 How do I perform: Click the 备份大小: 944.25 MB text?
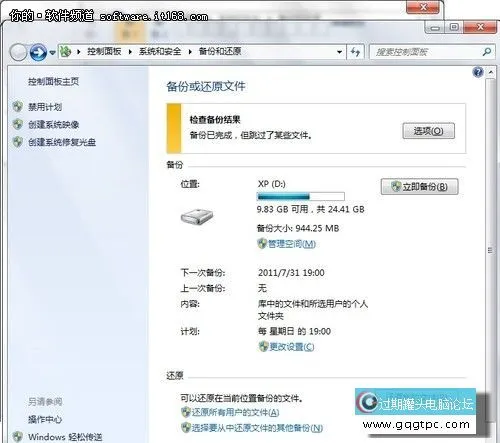coord(298,228)
